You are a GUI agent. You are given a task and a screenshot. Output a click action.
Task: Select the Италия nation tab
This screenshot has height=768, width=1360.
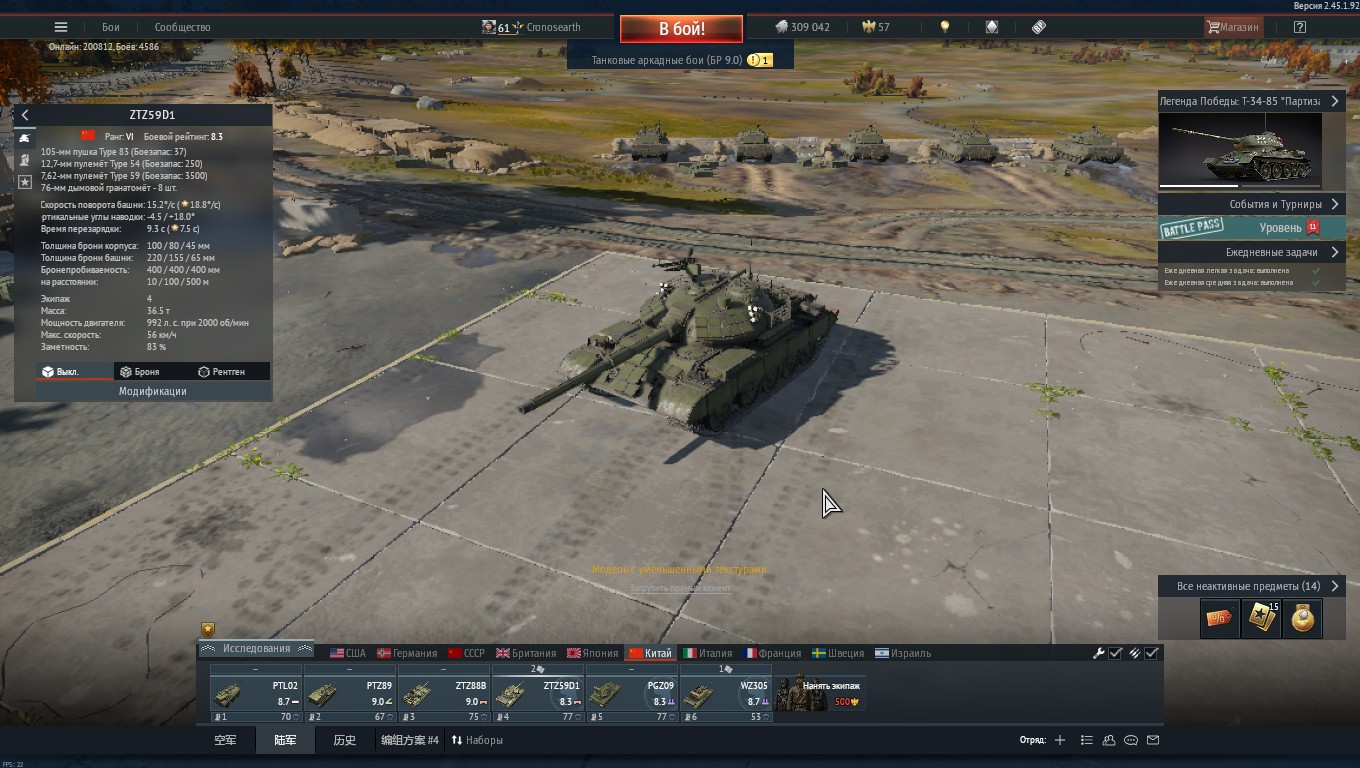coord(708,653)
